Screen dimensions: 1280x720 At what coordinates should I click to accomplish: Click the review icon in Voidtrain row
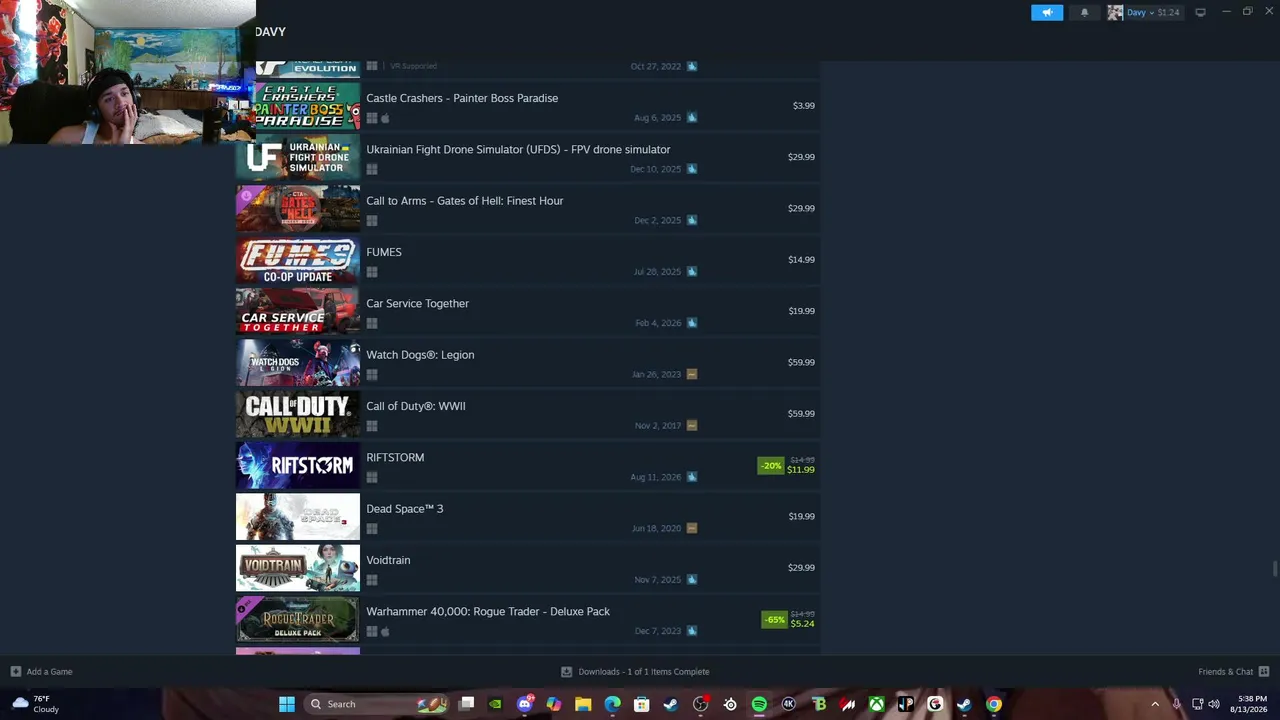[x=692, y=580]
